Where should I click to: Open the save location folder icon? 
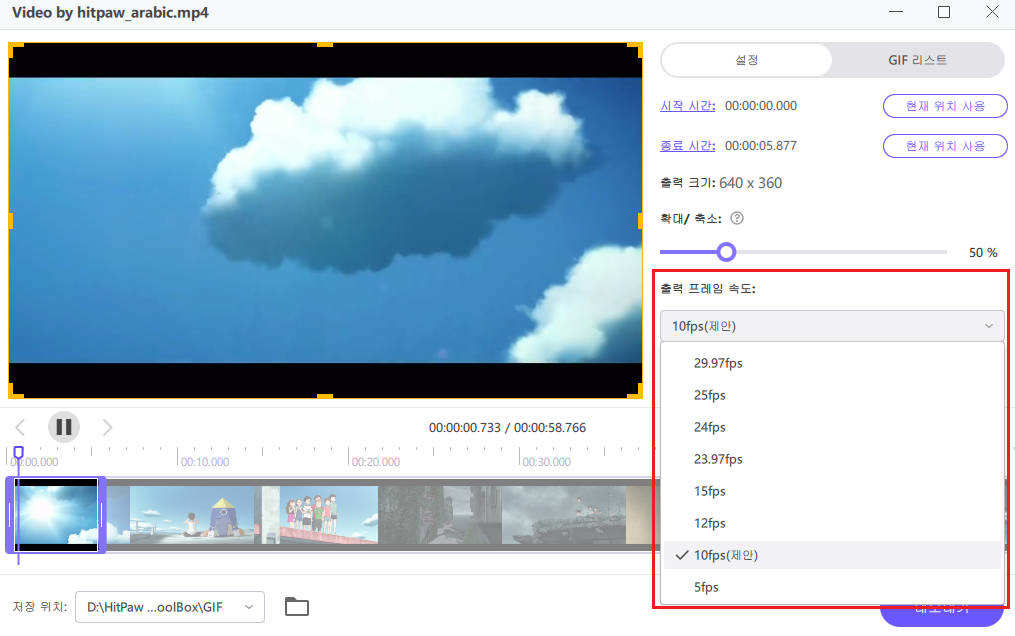(296, 606)
